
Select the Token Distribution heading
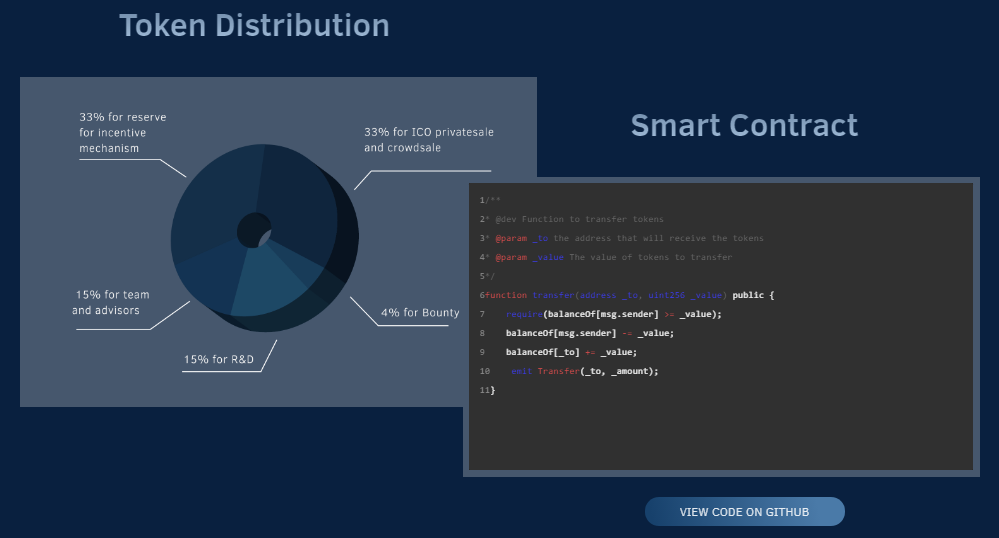pos(254,26)
